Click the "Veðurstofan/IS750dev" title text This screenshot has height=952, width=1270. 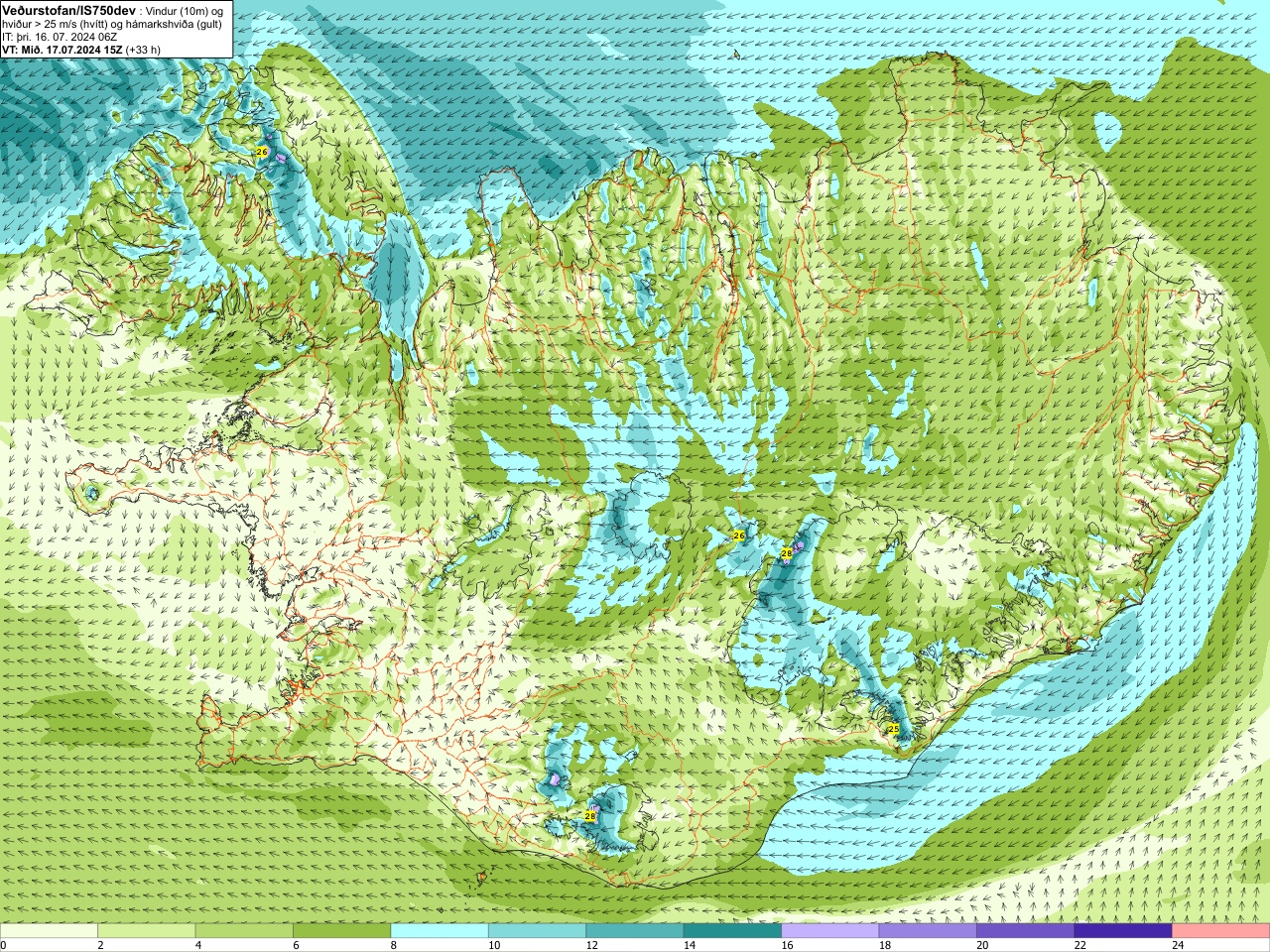pos(68,9)
